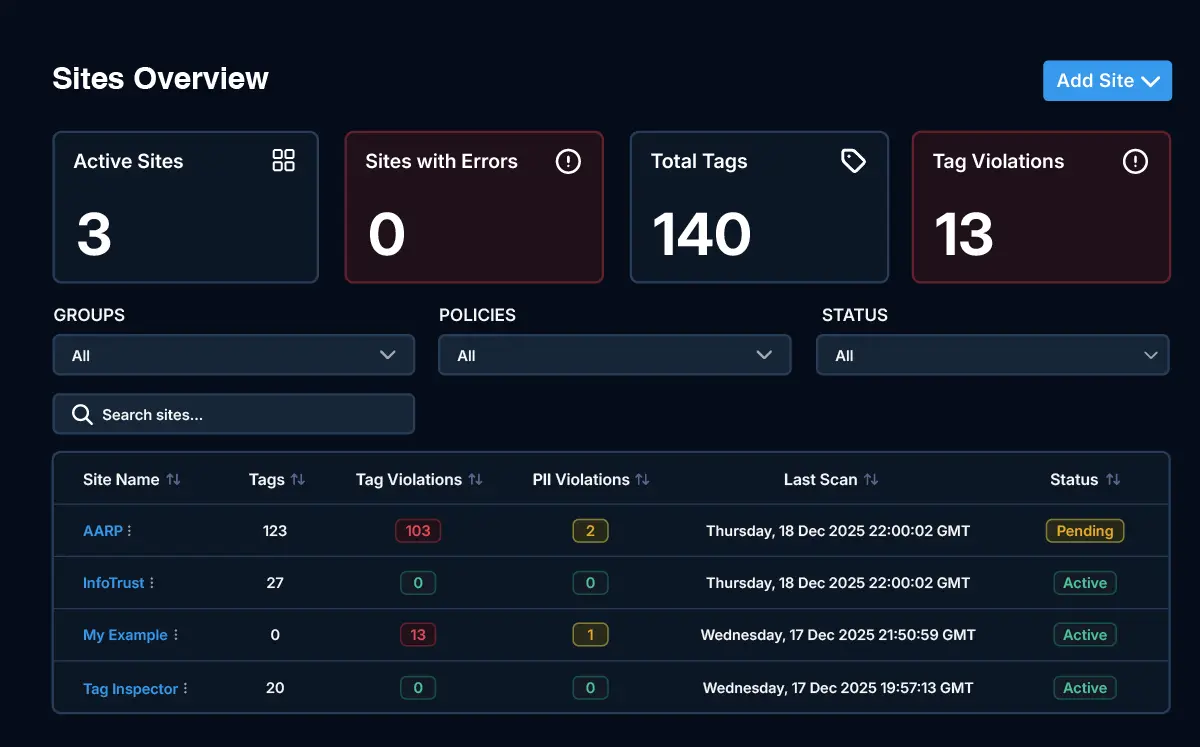1200x747 pixels.
Task: Click the red 103 tag violations badge
Action: (418, 531)
